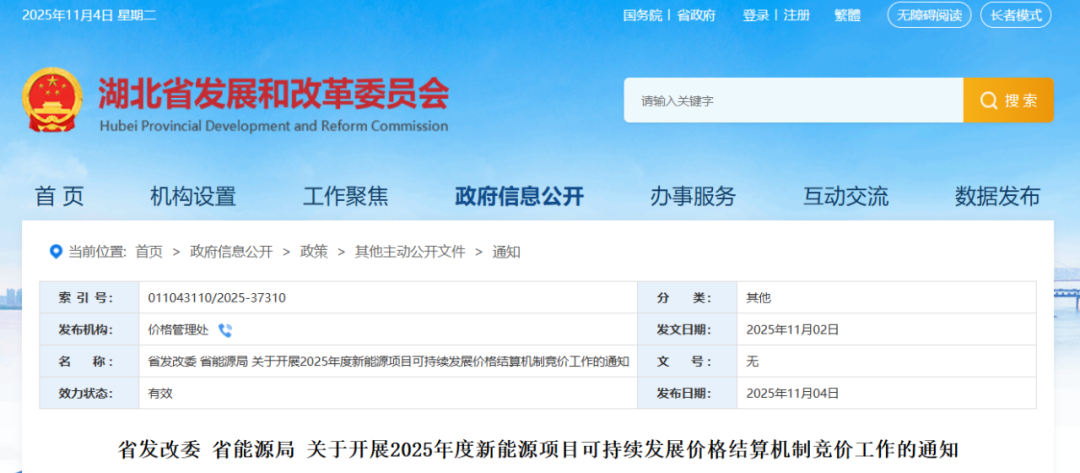The height and width of the screenshot is (473, 1080).
Task: Click the Hubei Provincial Development and Reform Commission subtitle
Action: pos(273,126)
